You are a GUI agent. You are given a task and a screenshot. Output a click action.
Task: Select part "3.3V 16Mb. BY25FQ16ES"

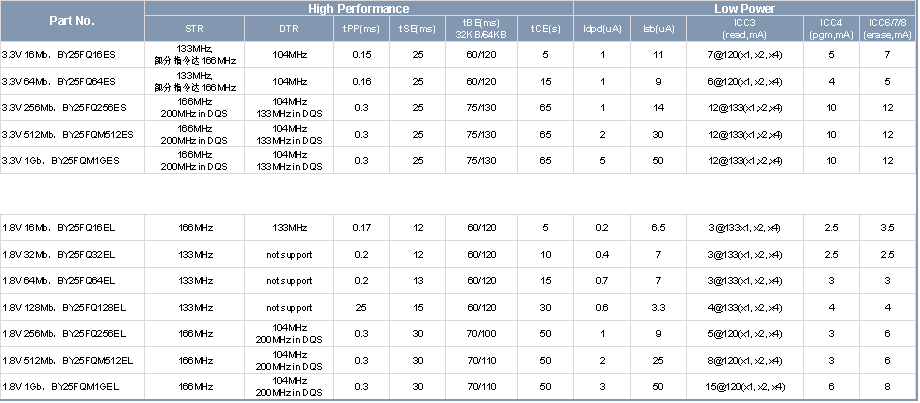(59, 55)
